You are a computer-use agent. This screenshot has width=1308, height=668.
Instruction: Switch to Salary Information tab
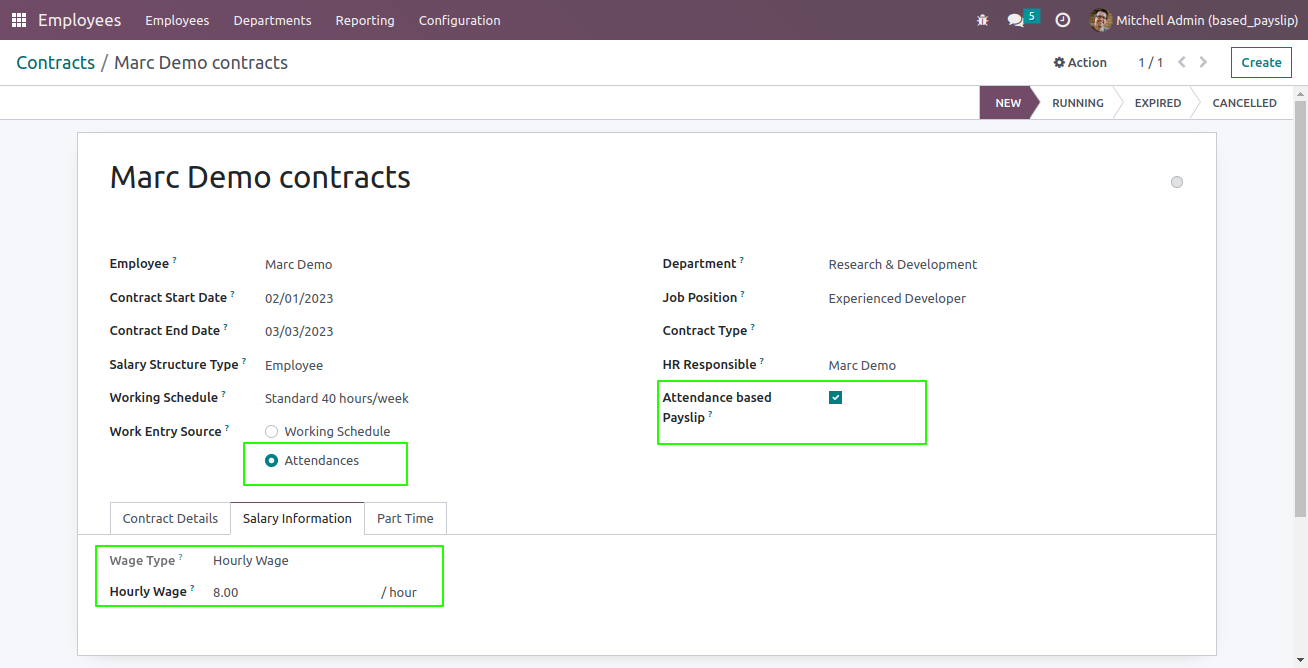point(297,518)
